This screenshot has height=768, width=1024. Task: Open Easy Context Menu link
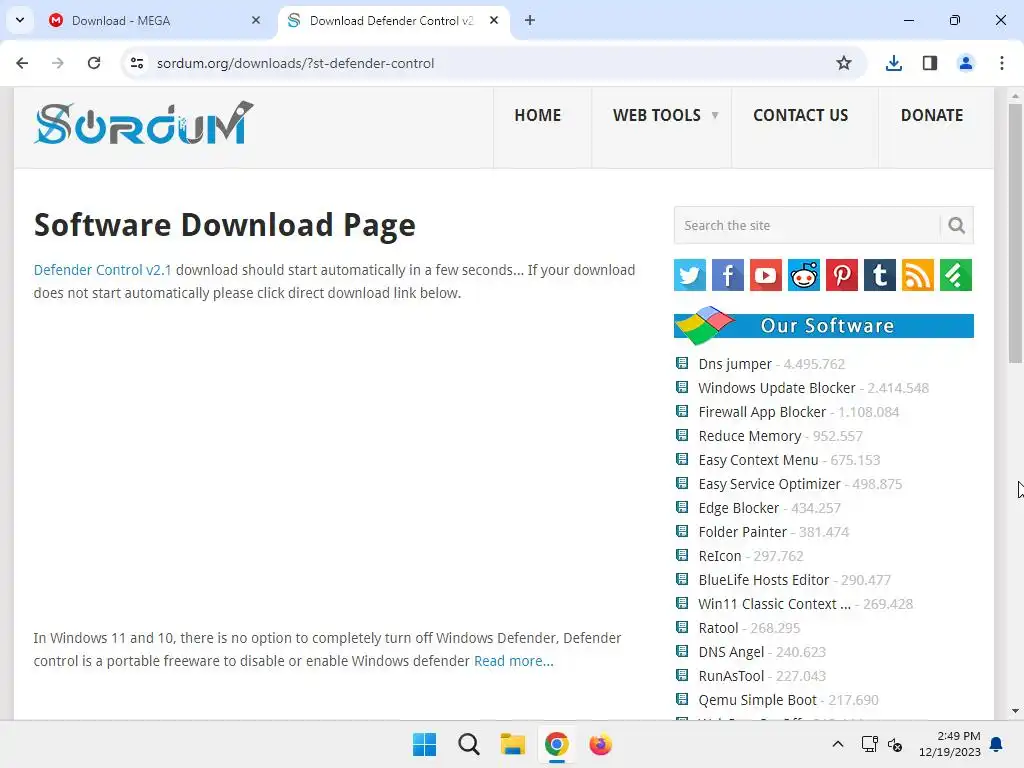tap(758, 460)
